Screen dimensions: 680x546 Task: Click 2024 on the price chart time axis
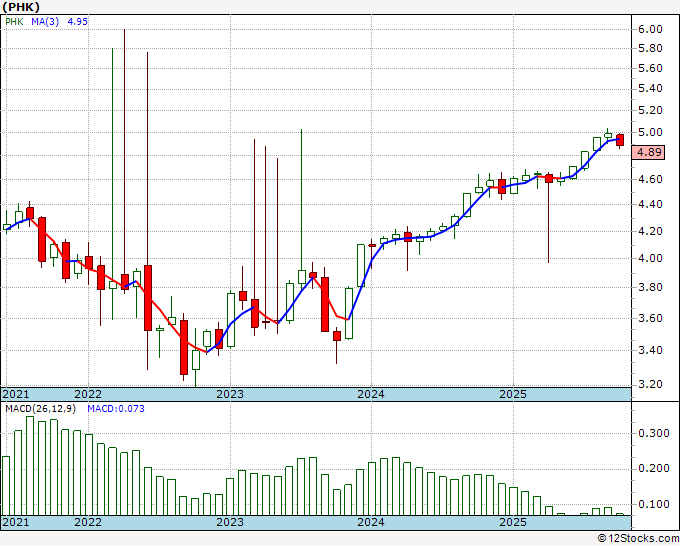(371, 394)
